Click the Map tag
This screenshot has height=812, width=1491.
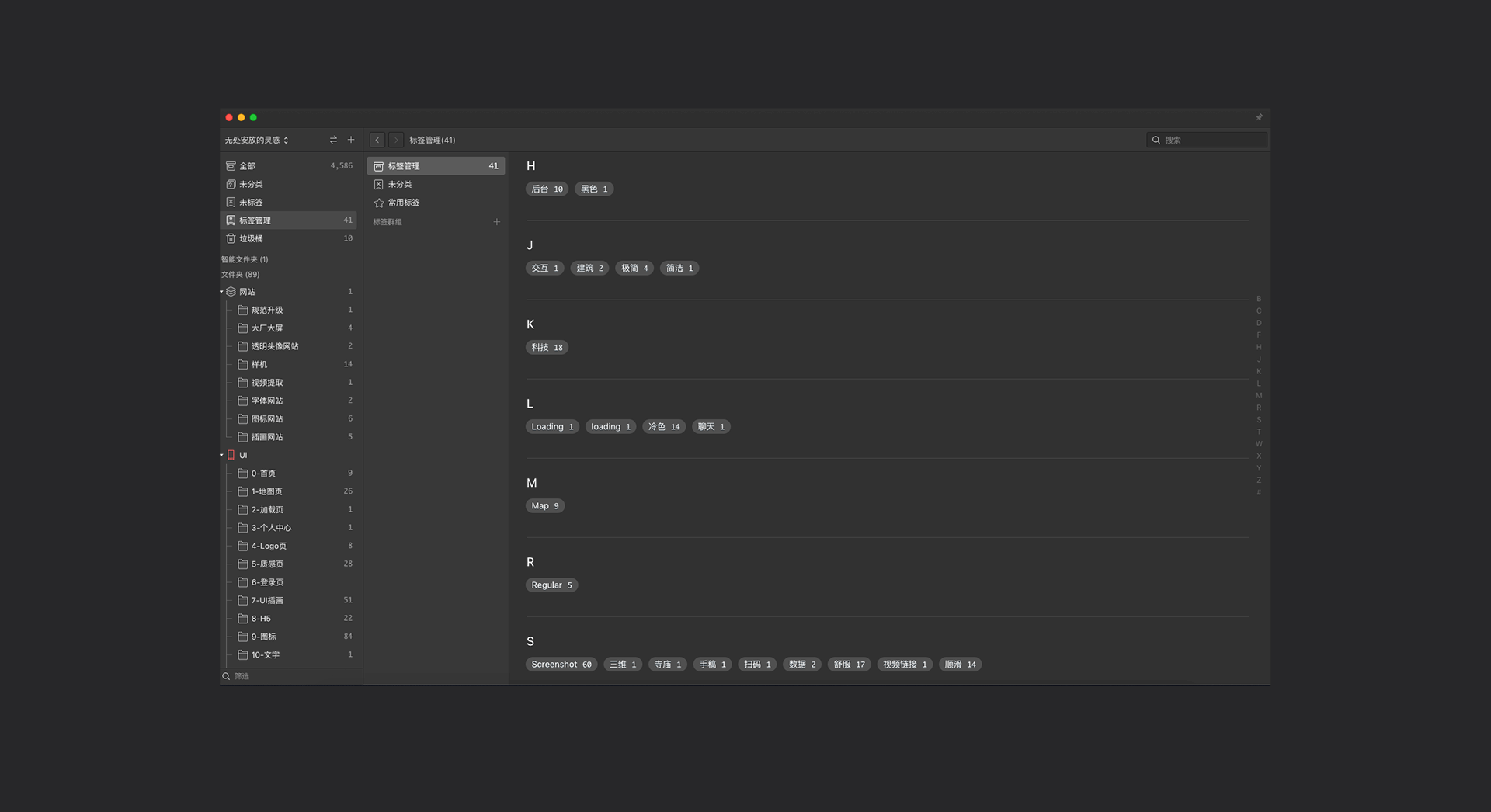pos(545,506)
